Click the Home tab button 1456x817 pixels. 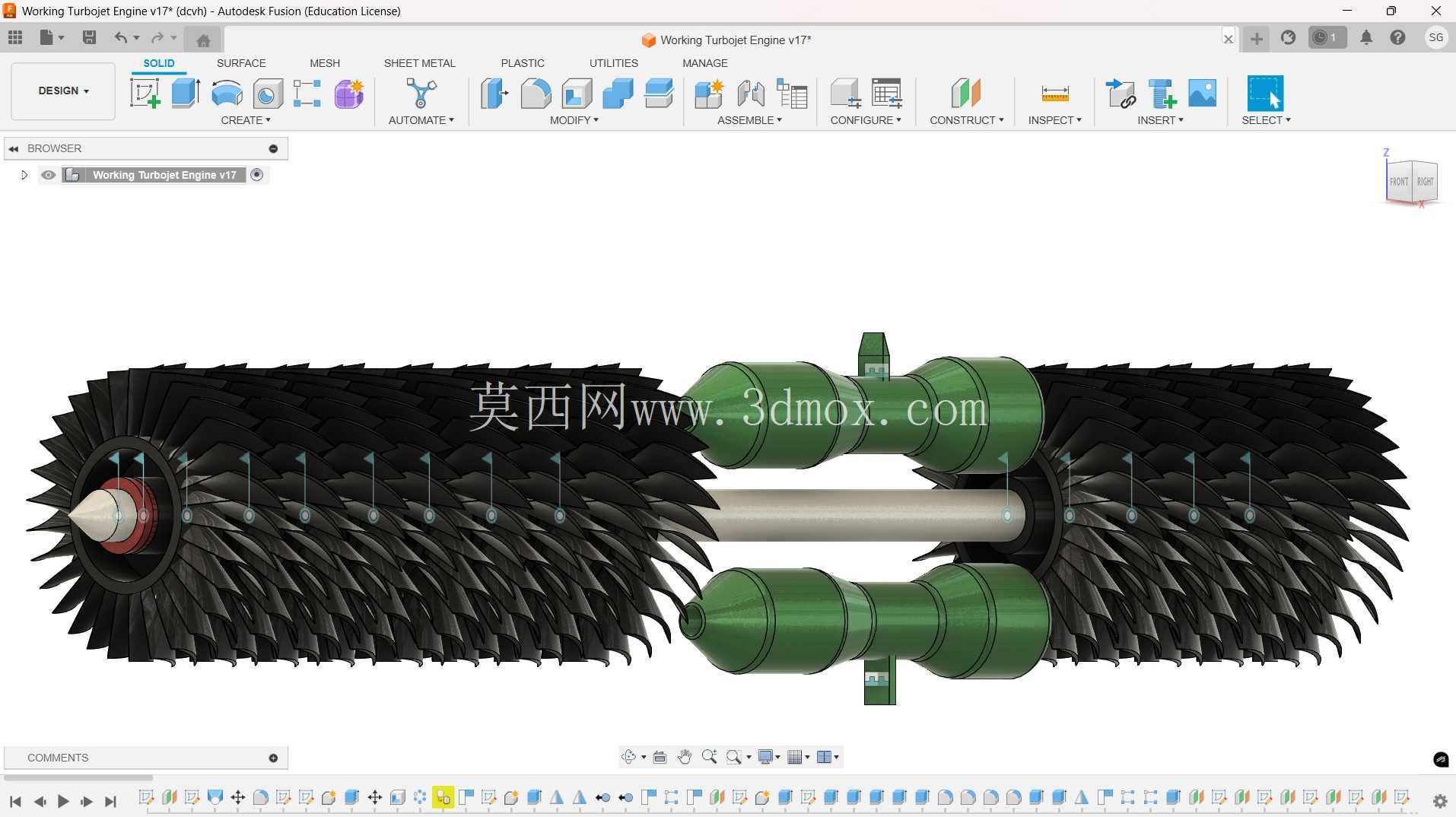(202, 40)
